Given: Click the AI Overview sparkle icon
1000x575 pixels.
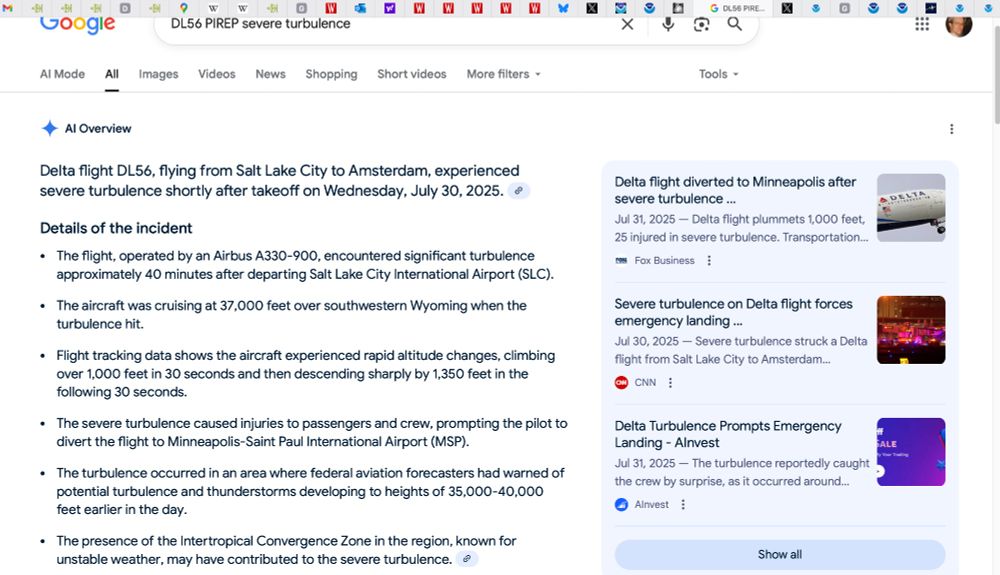Looking at the screenshot, I should [49, 128].
